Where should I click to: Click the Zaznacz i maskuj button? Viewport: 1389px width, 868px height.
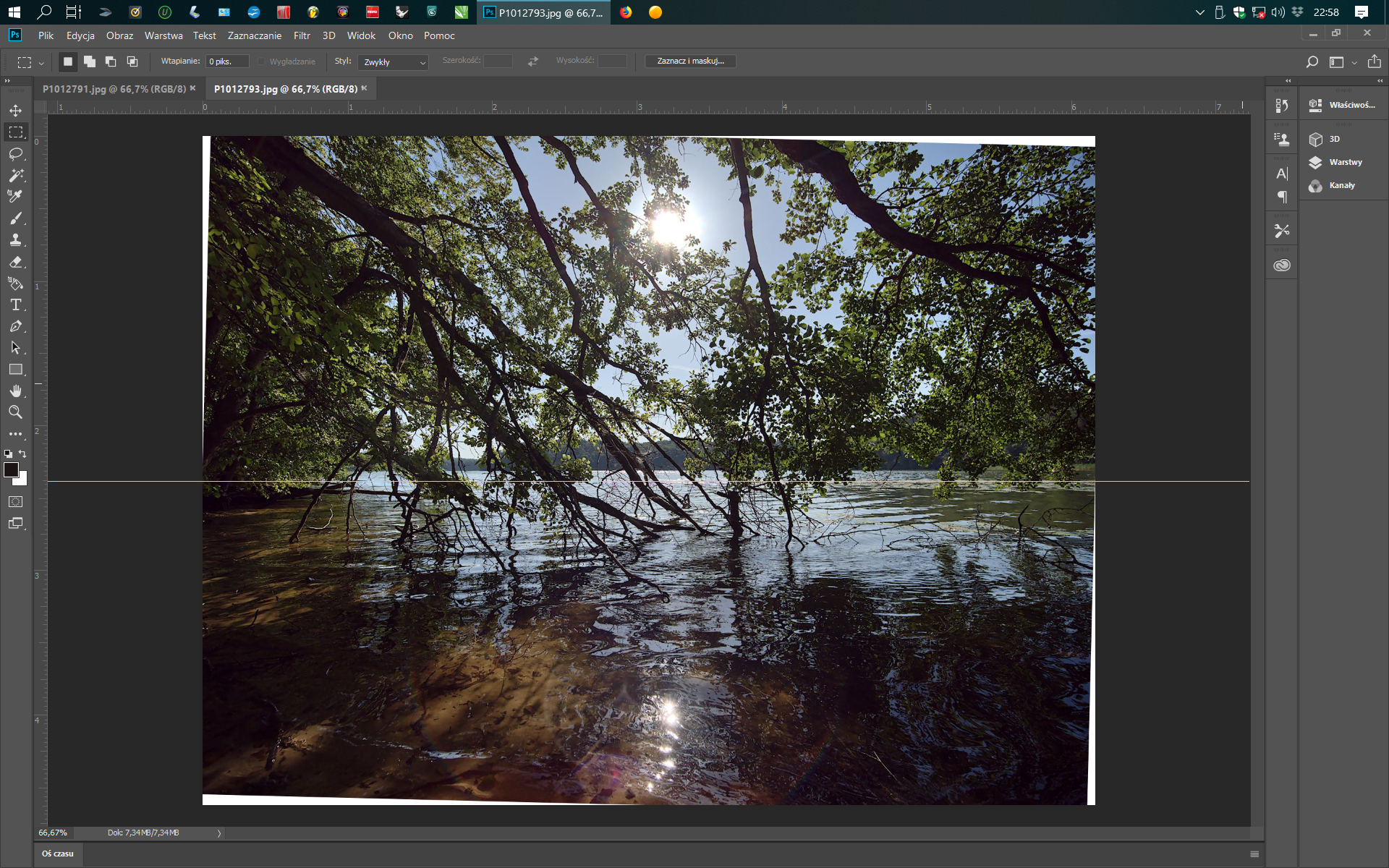[x=690, y=61]
